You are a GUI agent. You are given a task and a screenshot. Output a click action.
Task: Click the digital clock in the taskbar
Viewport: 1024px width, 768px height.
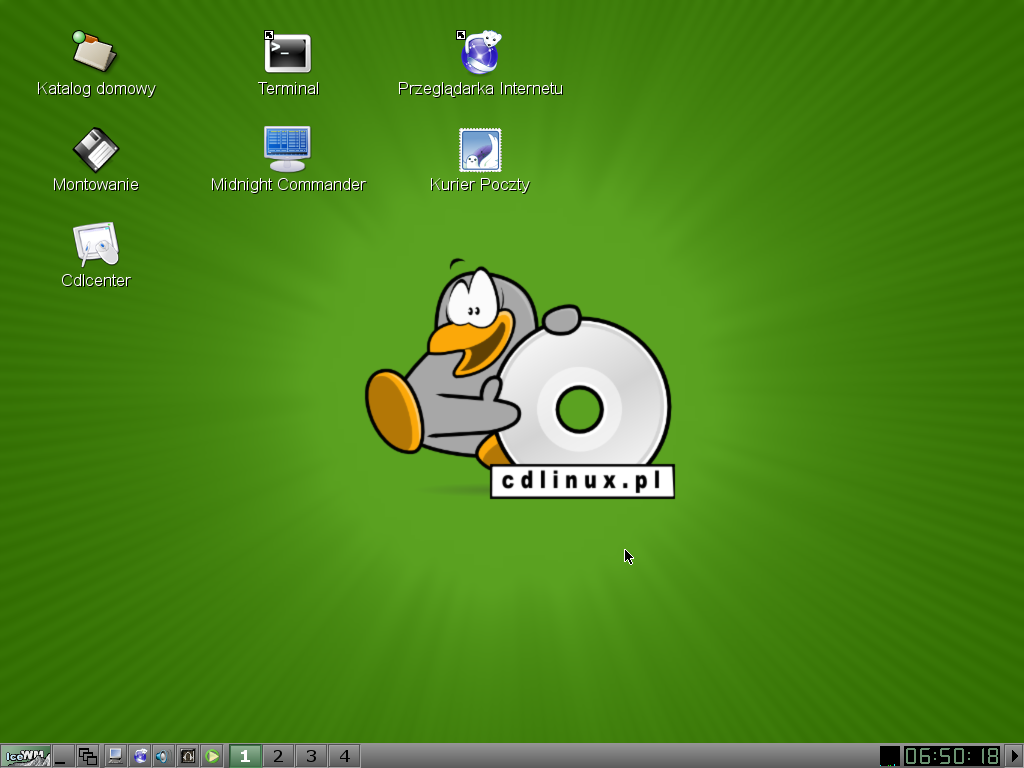[952, 756]
